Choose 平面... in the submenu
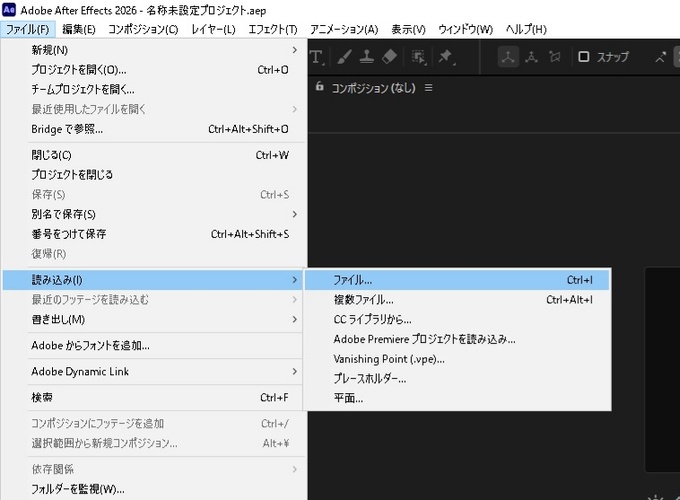The image size is (680, 500). coord(457,398)
